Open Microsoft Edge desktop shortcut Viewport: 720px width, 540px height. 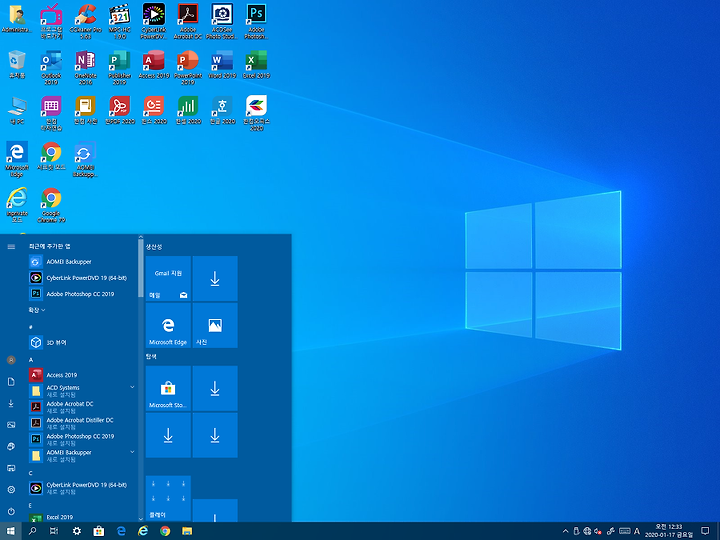click(17, 159)
